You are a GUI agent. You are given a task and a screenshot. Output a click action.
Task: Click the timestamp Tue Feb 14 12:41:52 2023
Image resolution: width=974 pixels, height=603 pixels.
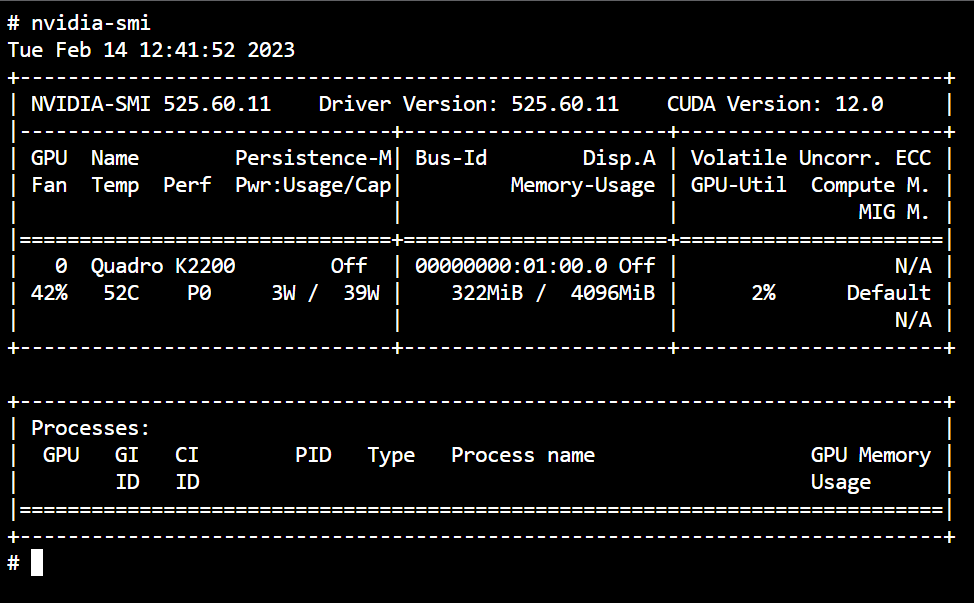click(x=151, y=50)
